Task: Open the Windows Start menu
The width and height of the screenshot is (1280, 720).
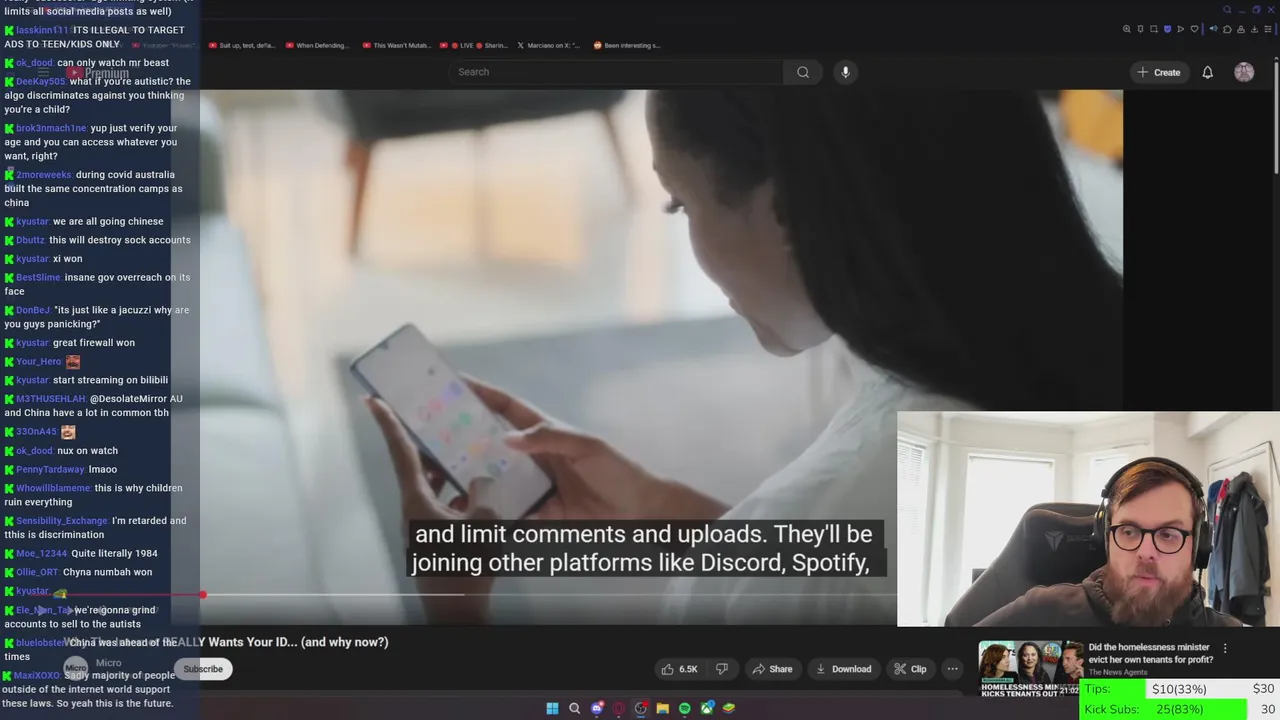Action: pos(552,708)
